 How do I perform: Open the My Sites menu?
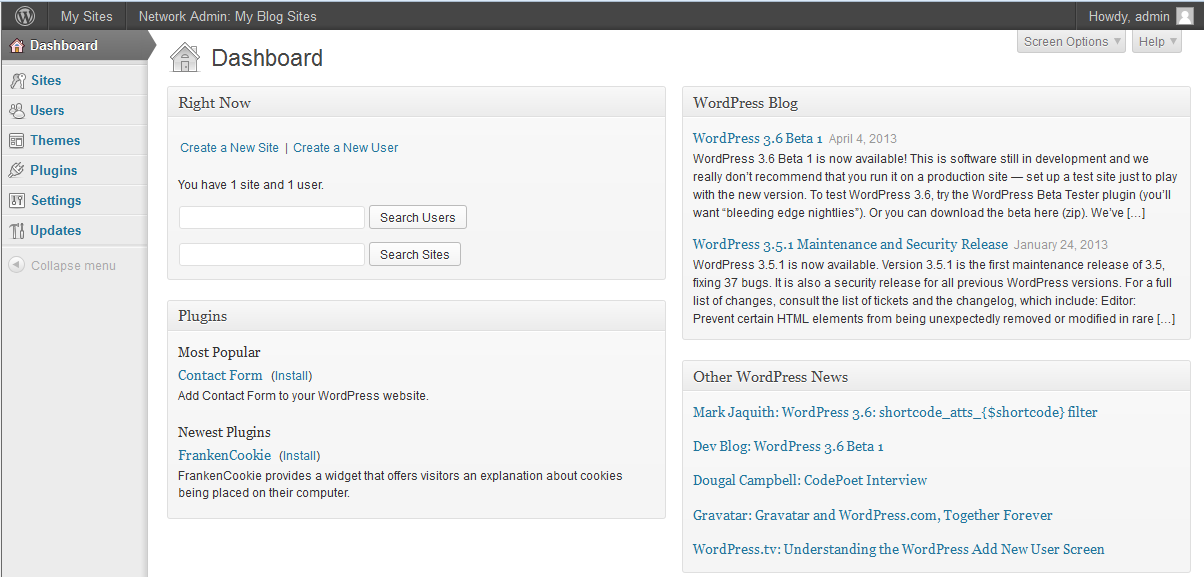coord(86,16)
